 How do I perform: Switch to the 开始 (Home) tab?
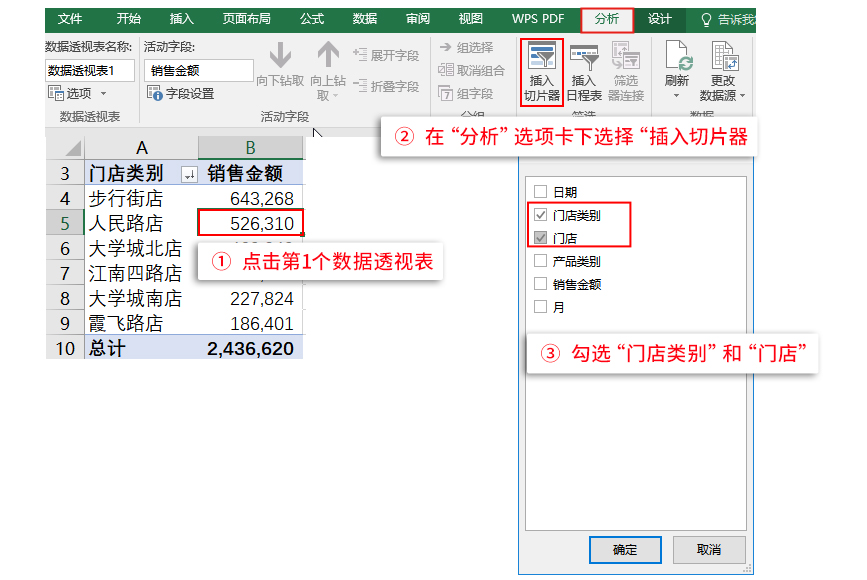(x=128, y=19)
